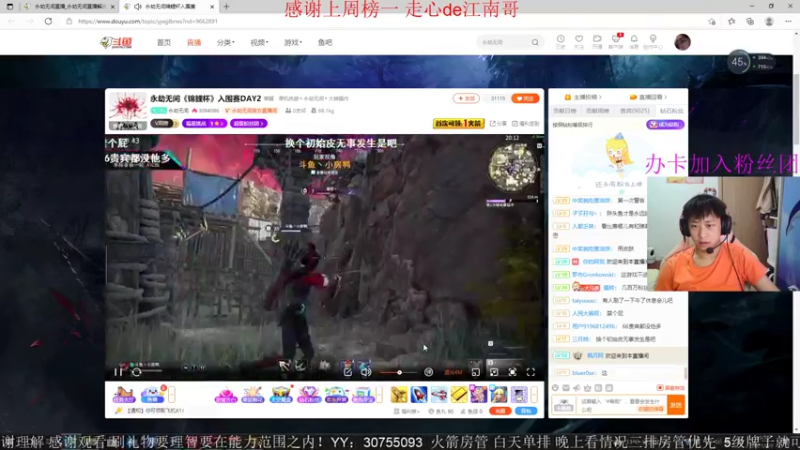Open the 首页 home menu item
The width and height of the screenshot is (800, 450).
pos(164,42)
